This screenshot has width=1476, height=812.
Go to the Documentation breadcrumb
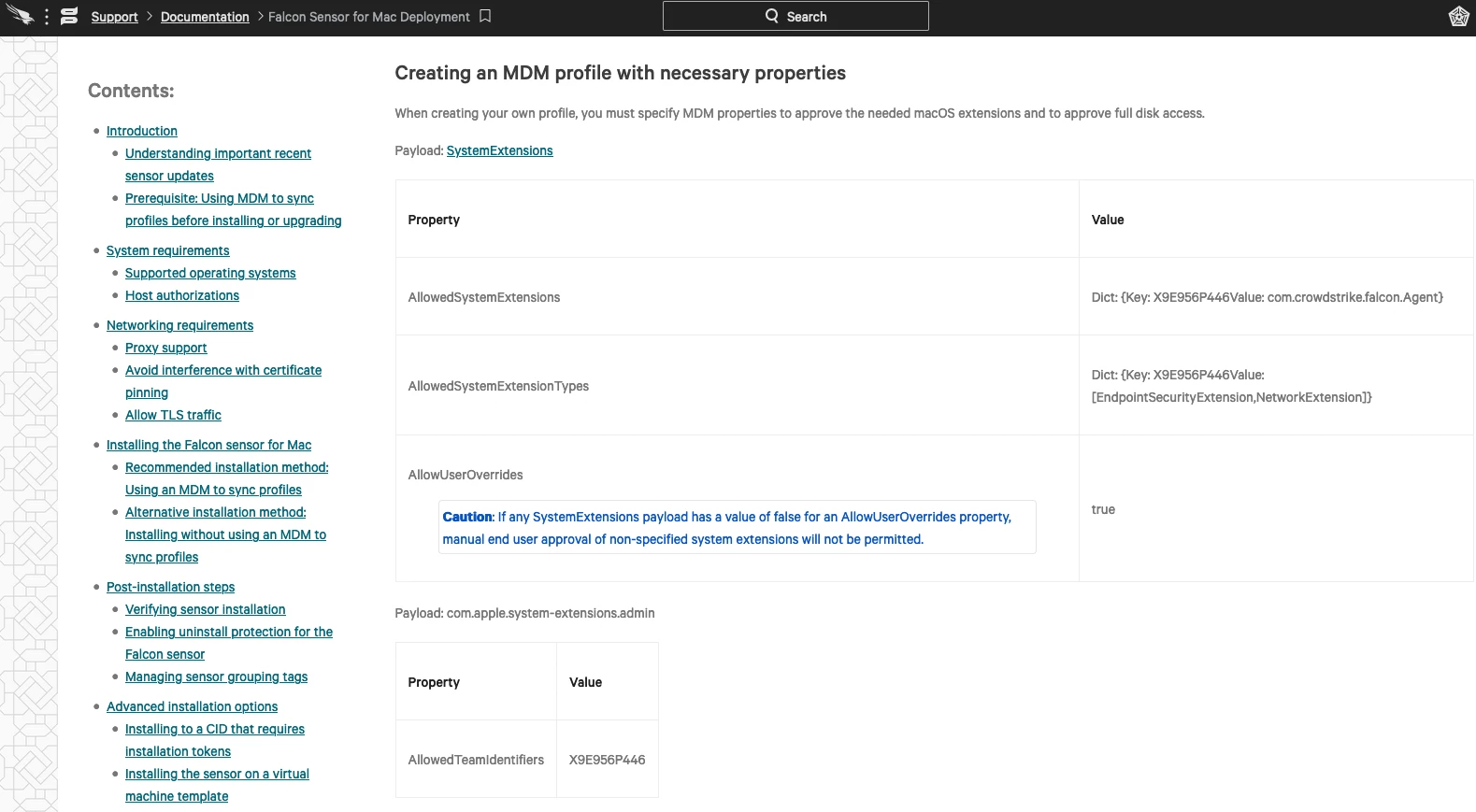click(205, 17)
